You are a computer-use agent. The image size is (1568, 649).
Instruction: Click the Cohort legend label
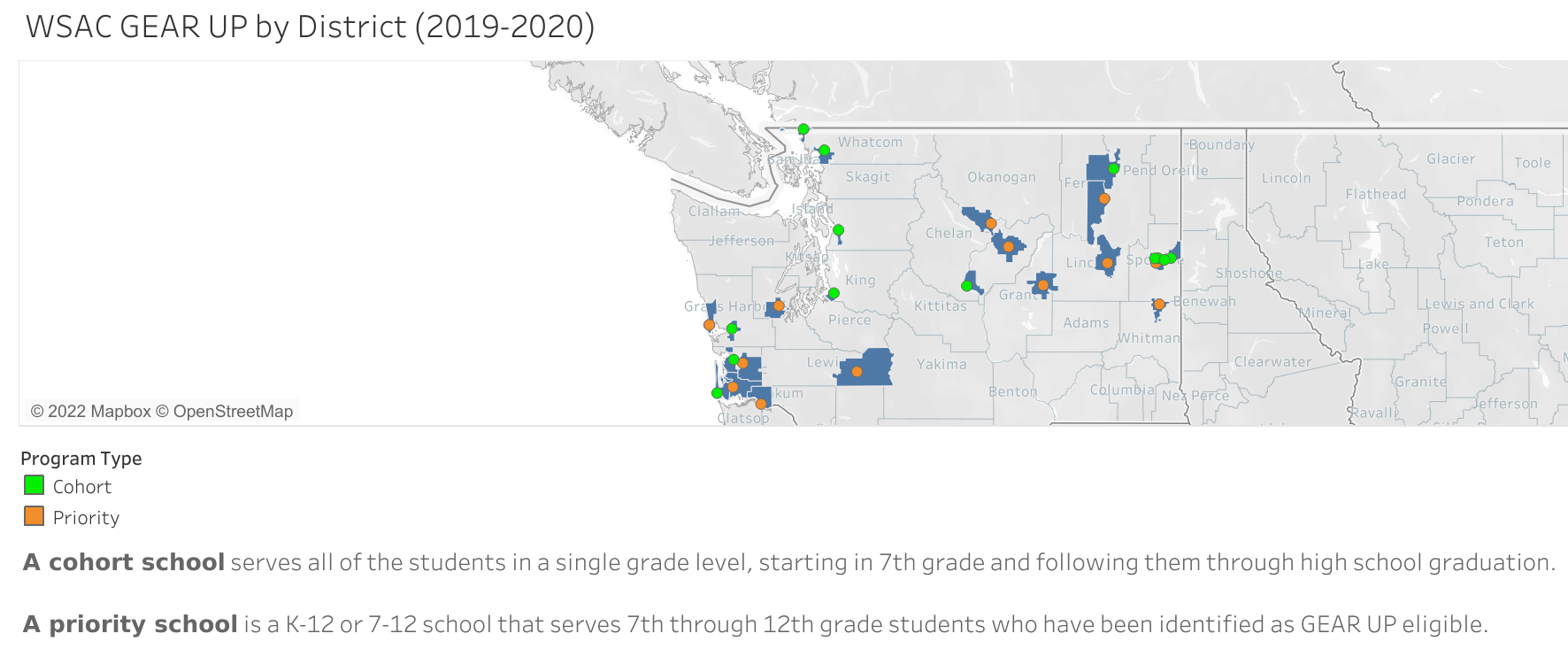click(x=82, y=487)
